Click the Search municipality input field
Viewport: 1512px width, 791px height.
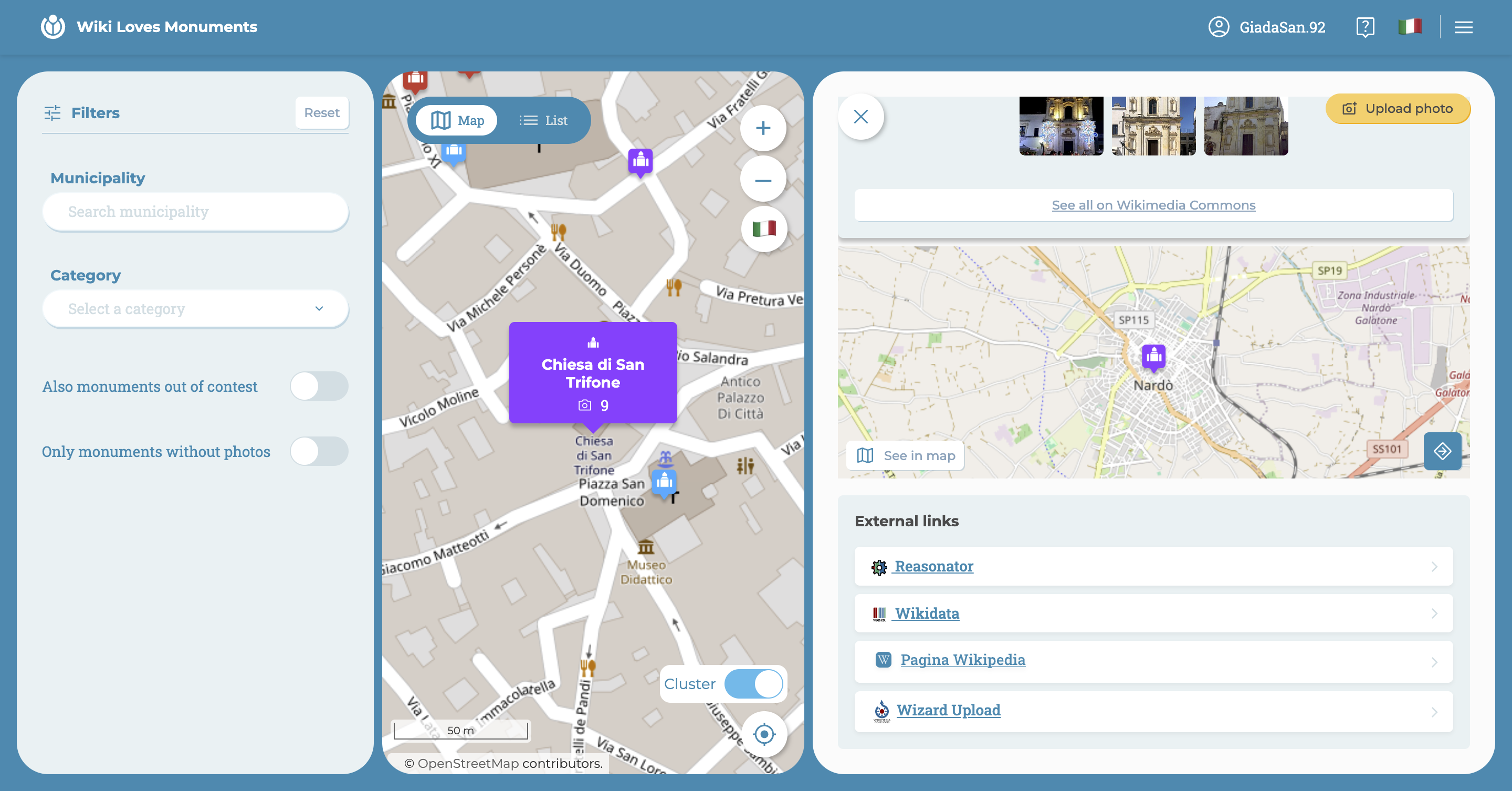(195, 211)
